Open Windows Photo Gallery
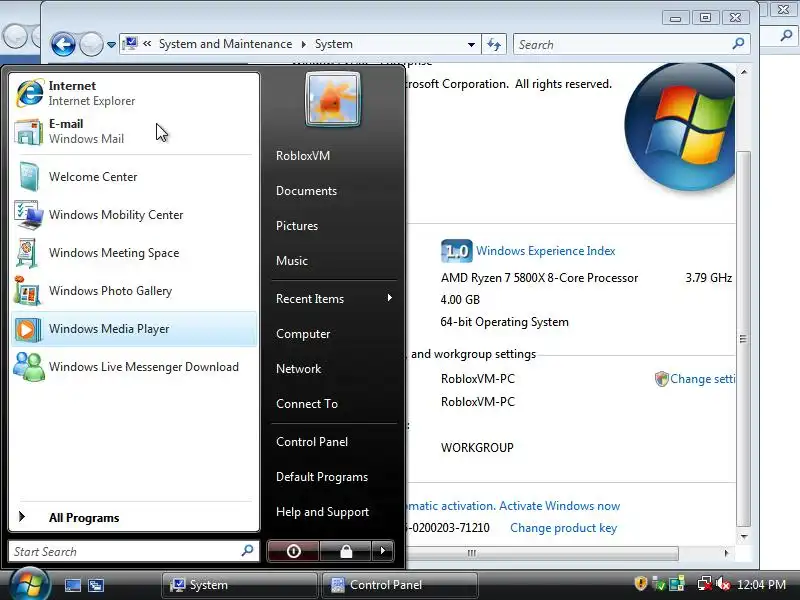The height and width of the screenshot is (600, 800). point(134,291)
